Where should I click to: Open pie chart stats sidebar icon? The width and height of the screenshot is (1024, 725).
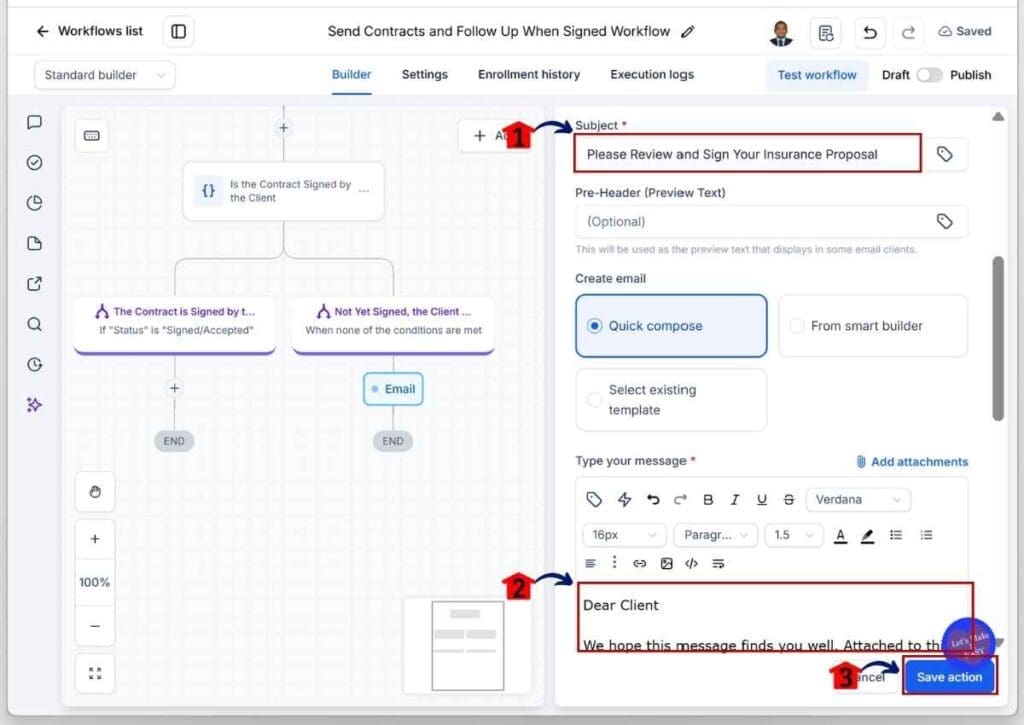point(35,203)
